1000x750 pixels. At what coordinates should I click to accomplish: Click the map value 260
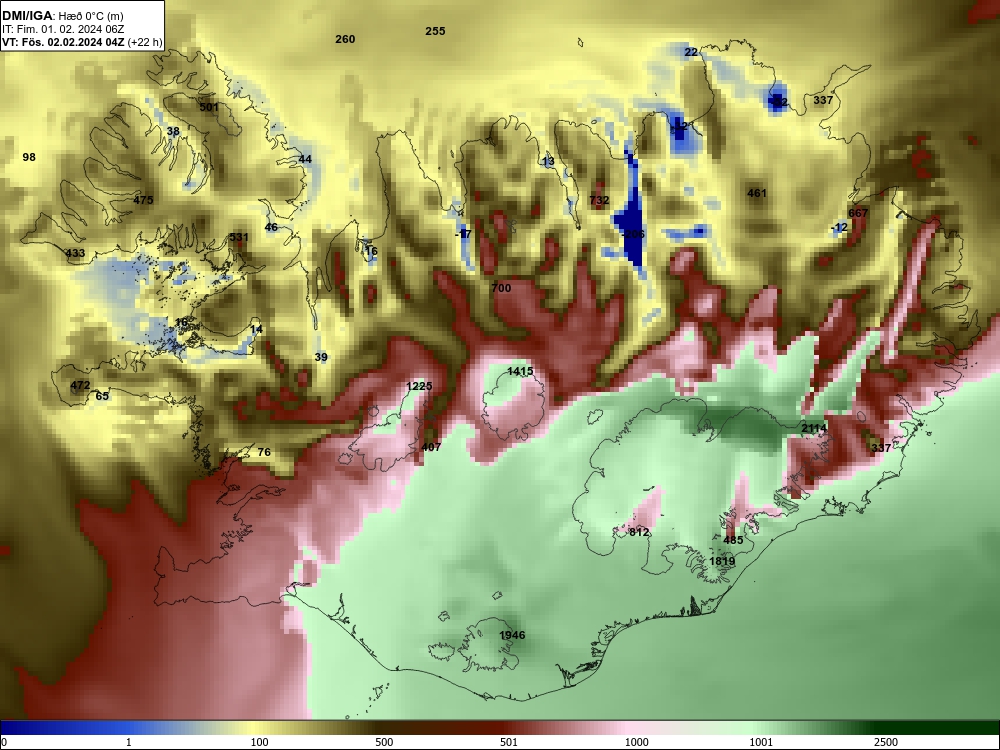(345, 39)
